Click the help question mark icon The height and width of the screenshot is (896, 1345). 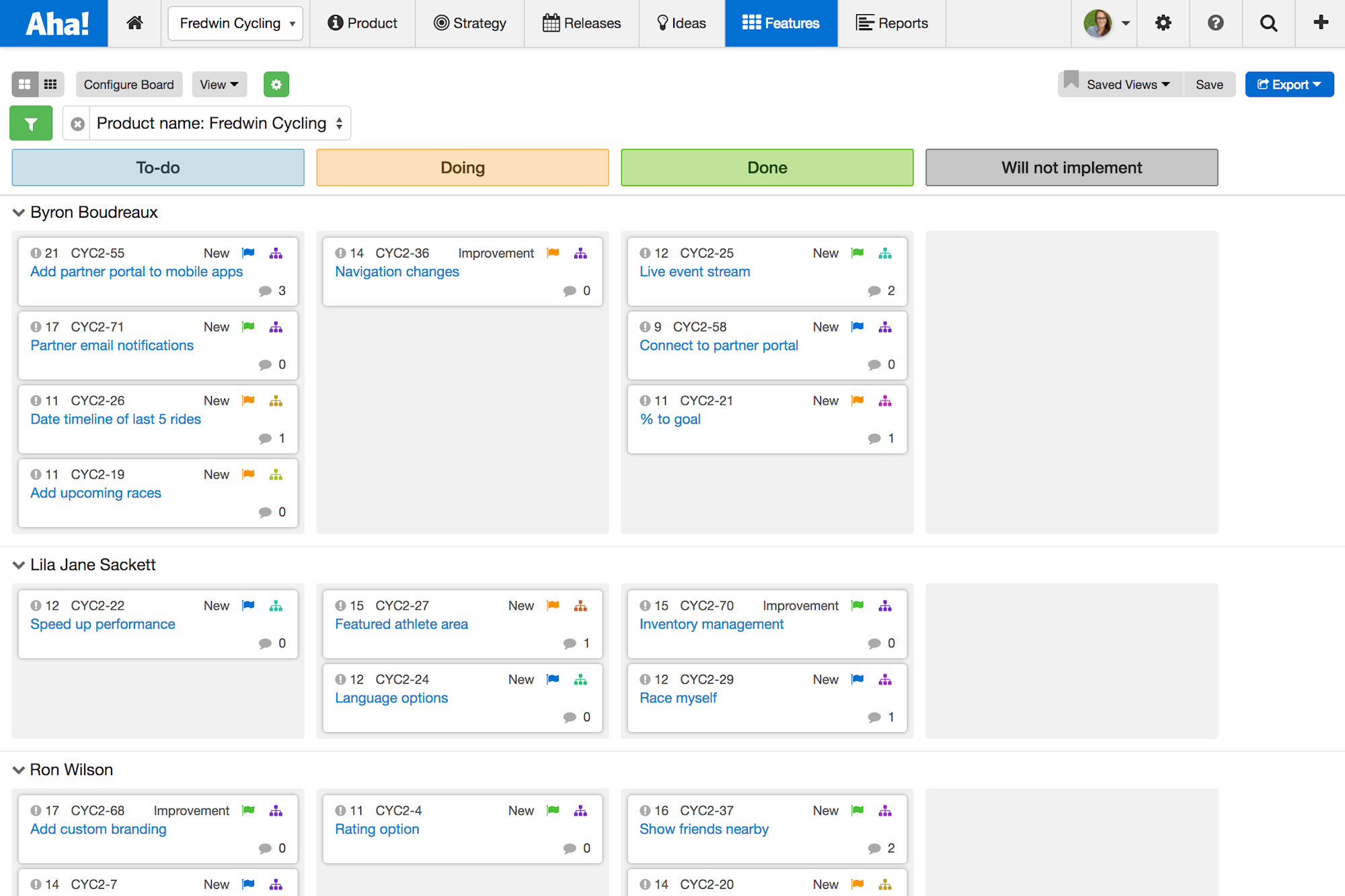(x=1216, y=22)
